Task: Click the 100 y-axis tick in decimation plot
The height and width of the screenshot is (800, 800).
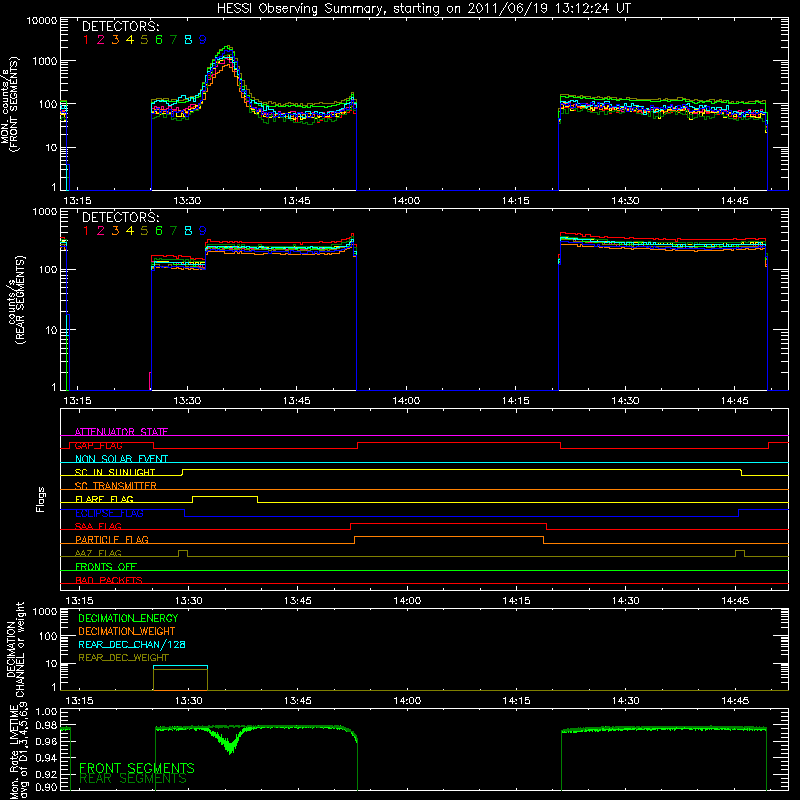Action: (49, 636)
